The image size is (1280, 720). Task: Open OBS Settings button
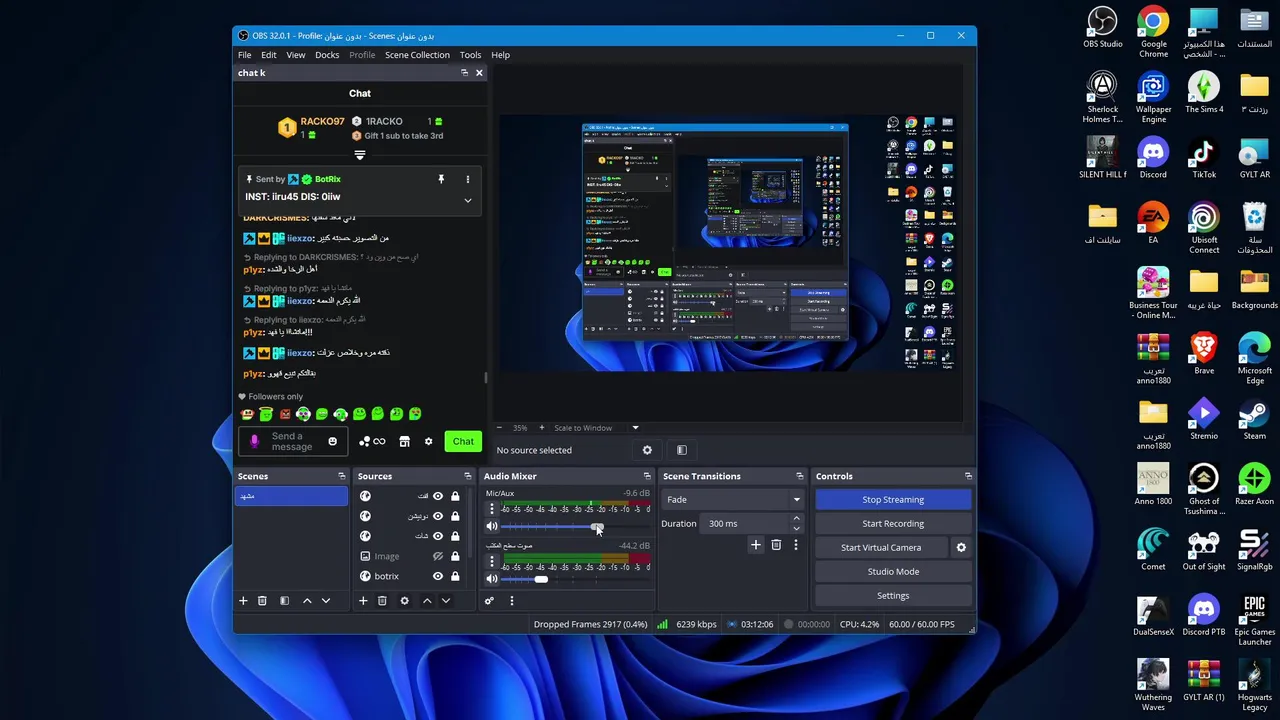tap(893, 596)
